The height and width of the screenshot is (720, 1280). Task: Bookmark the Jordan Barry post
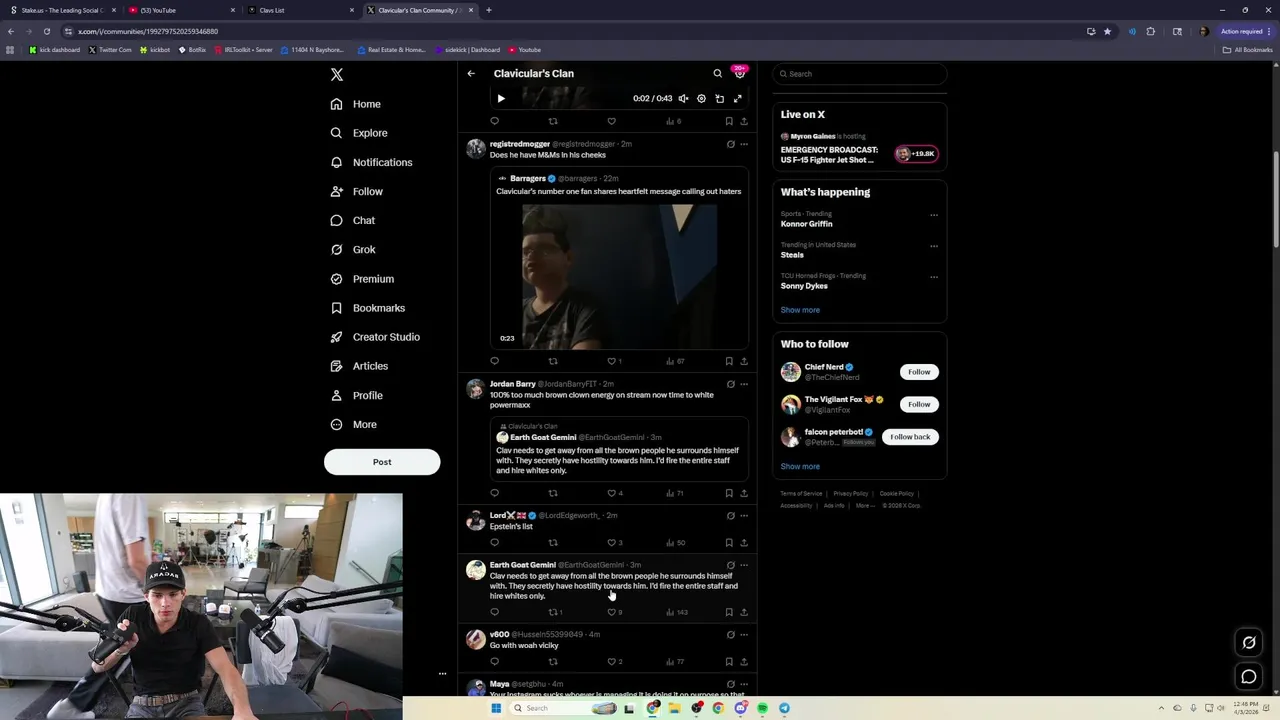coord(729,493)
